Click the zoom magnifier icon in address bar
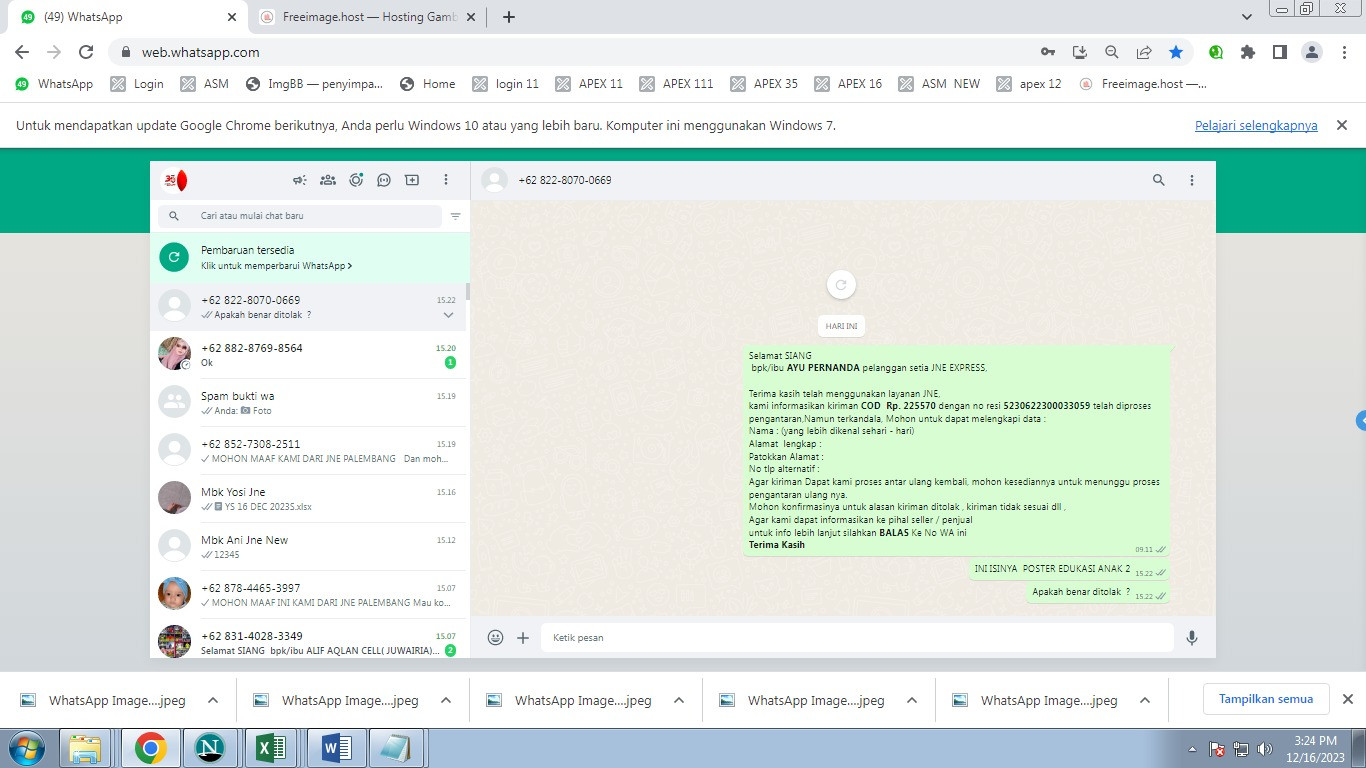 [1112, 52]
